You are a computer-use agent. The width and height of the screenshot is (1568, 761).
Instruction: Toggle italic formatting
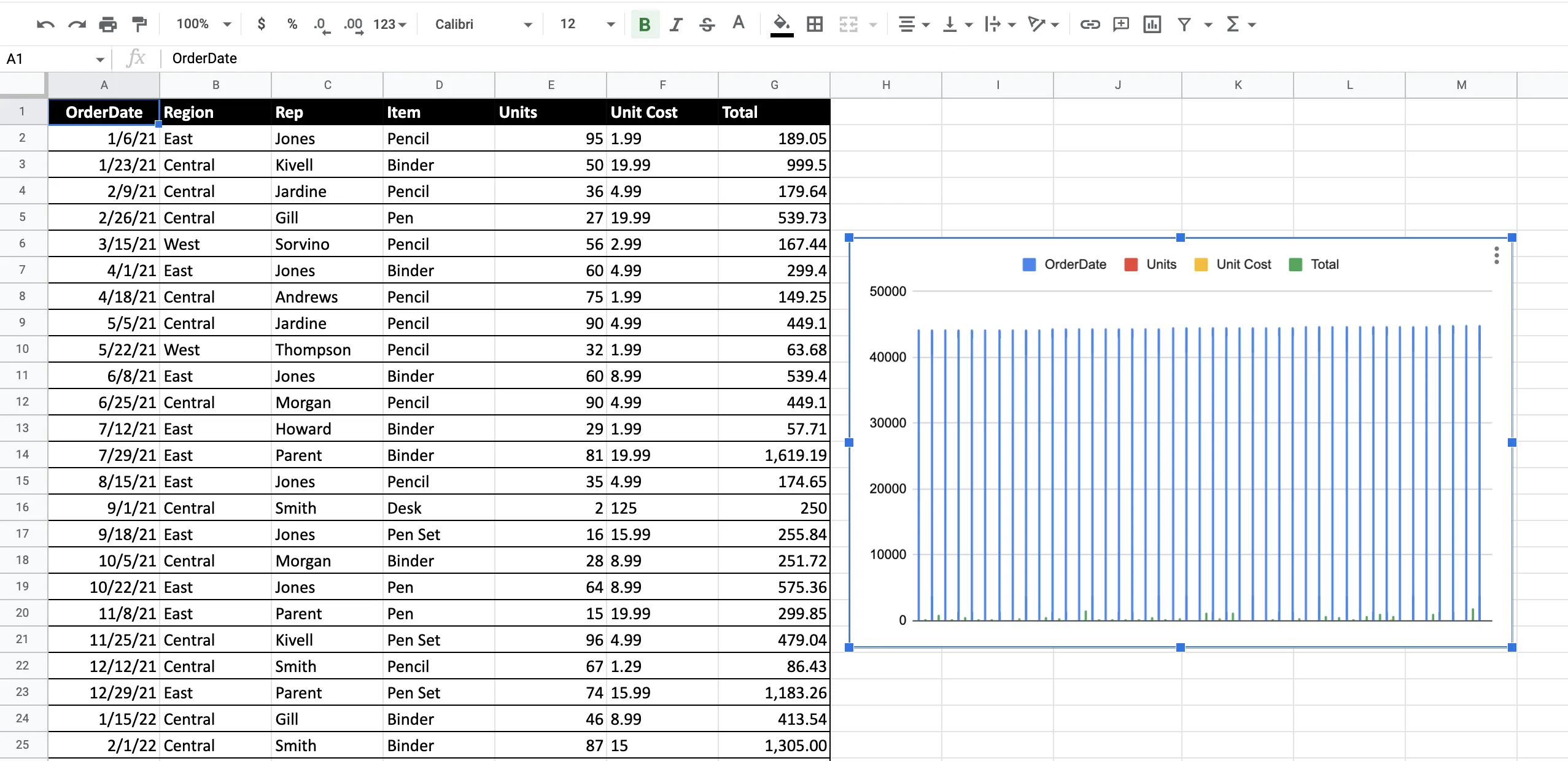point(676,24)
